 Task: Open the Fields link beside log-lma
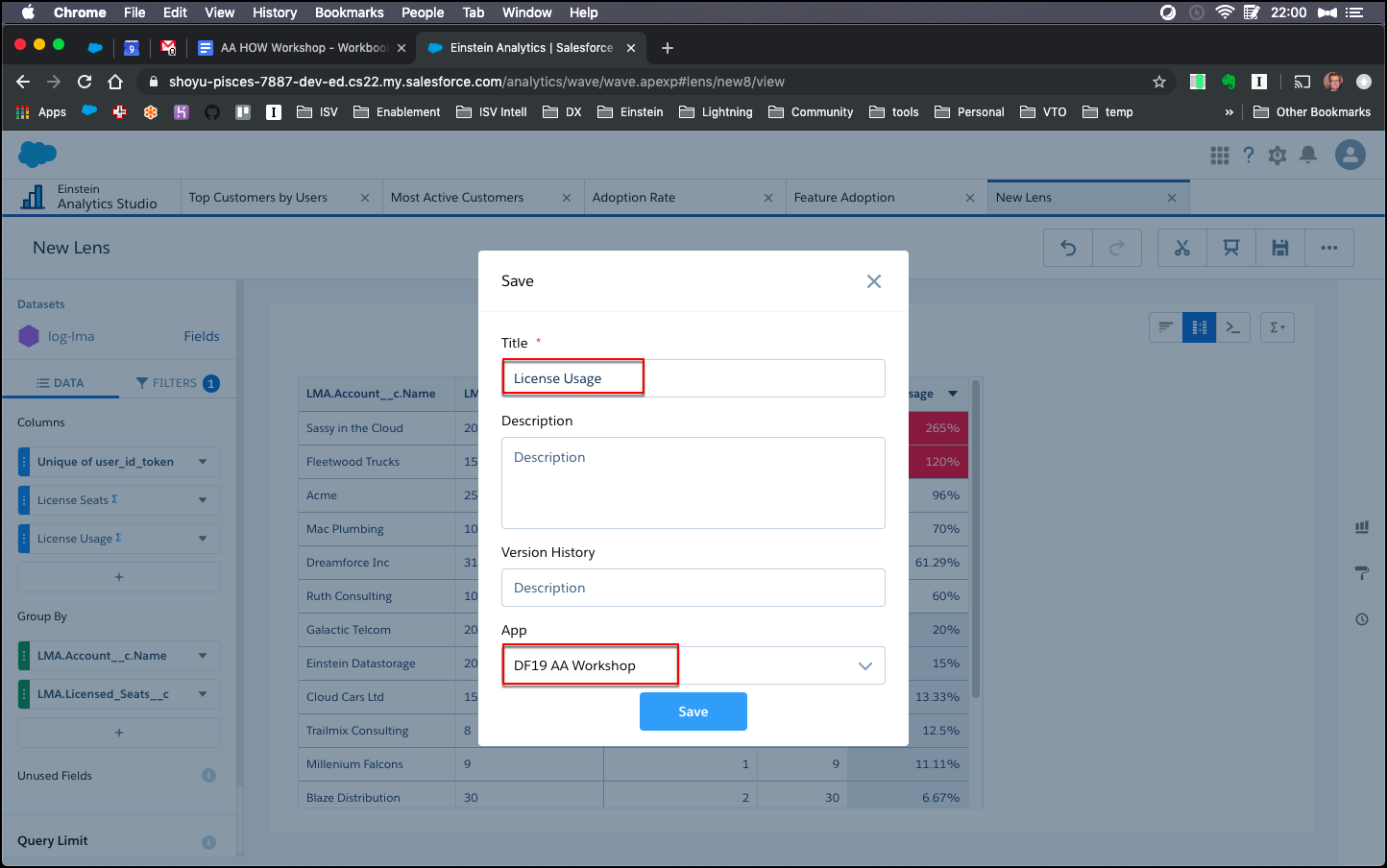[202, 337]
